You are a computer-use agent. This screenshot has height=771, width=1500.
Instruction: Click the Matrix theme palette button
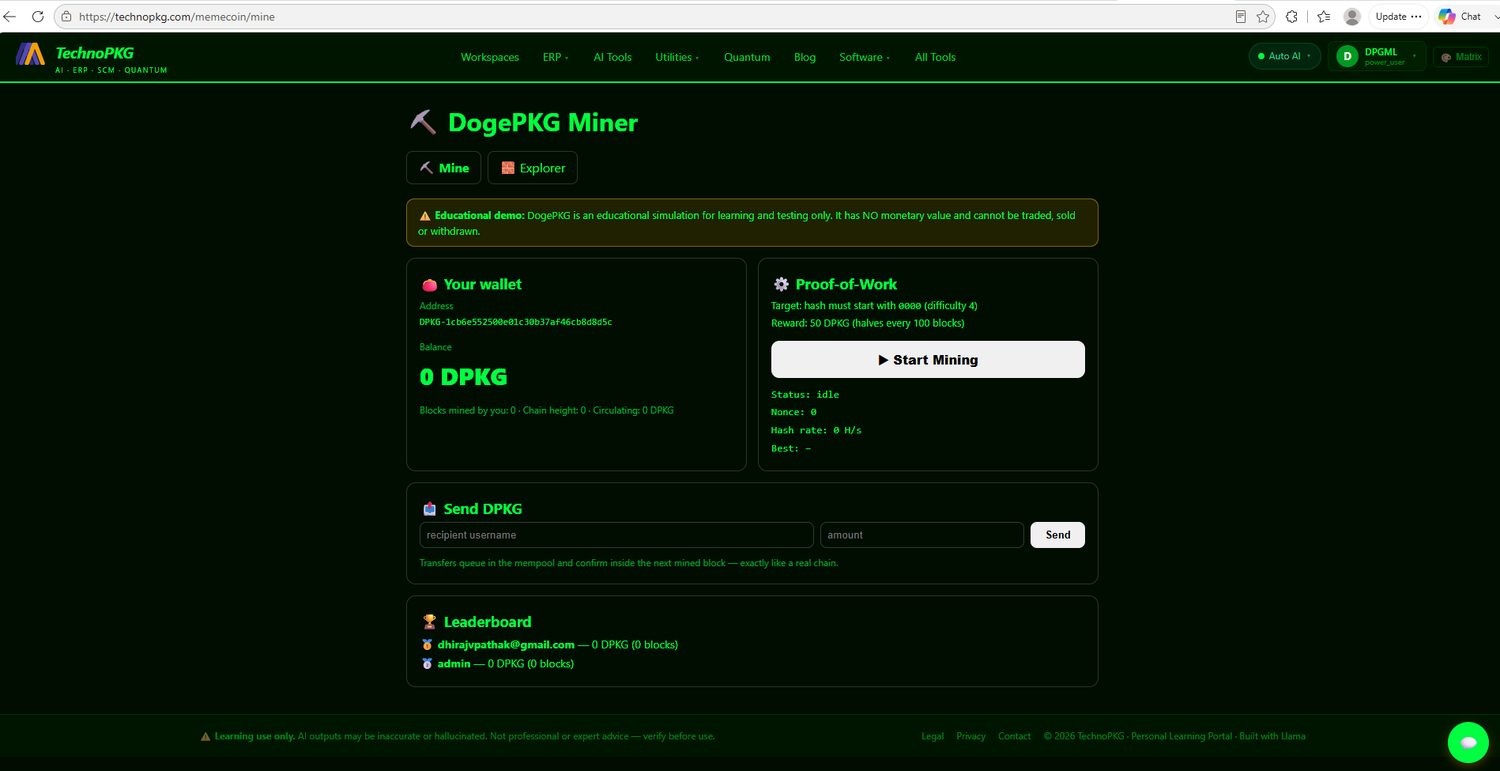pos(1461,57)
